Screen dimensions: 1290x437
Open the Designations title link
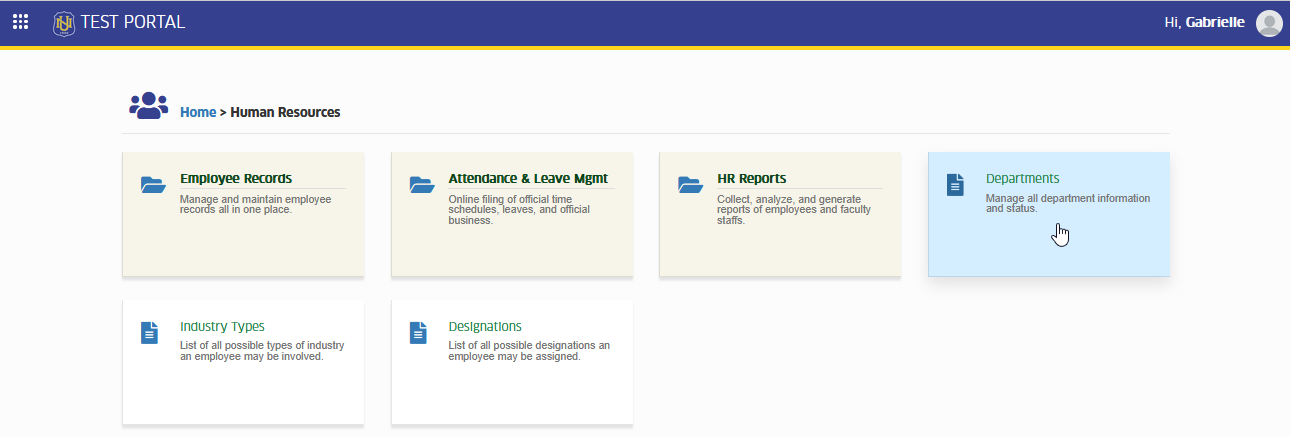click(x=485, y=326)
